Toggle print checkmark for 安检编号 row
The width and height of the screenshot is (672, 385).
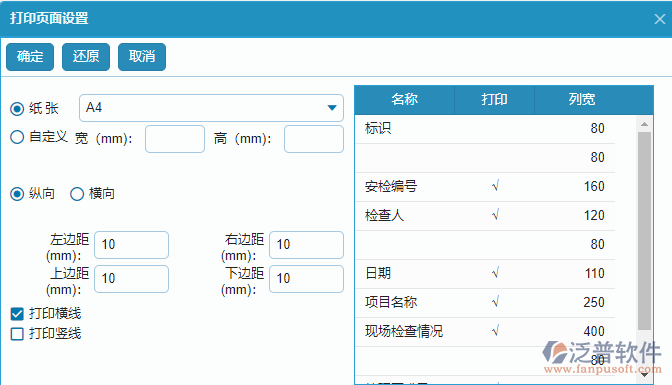(x=495, y=186)
